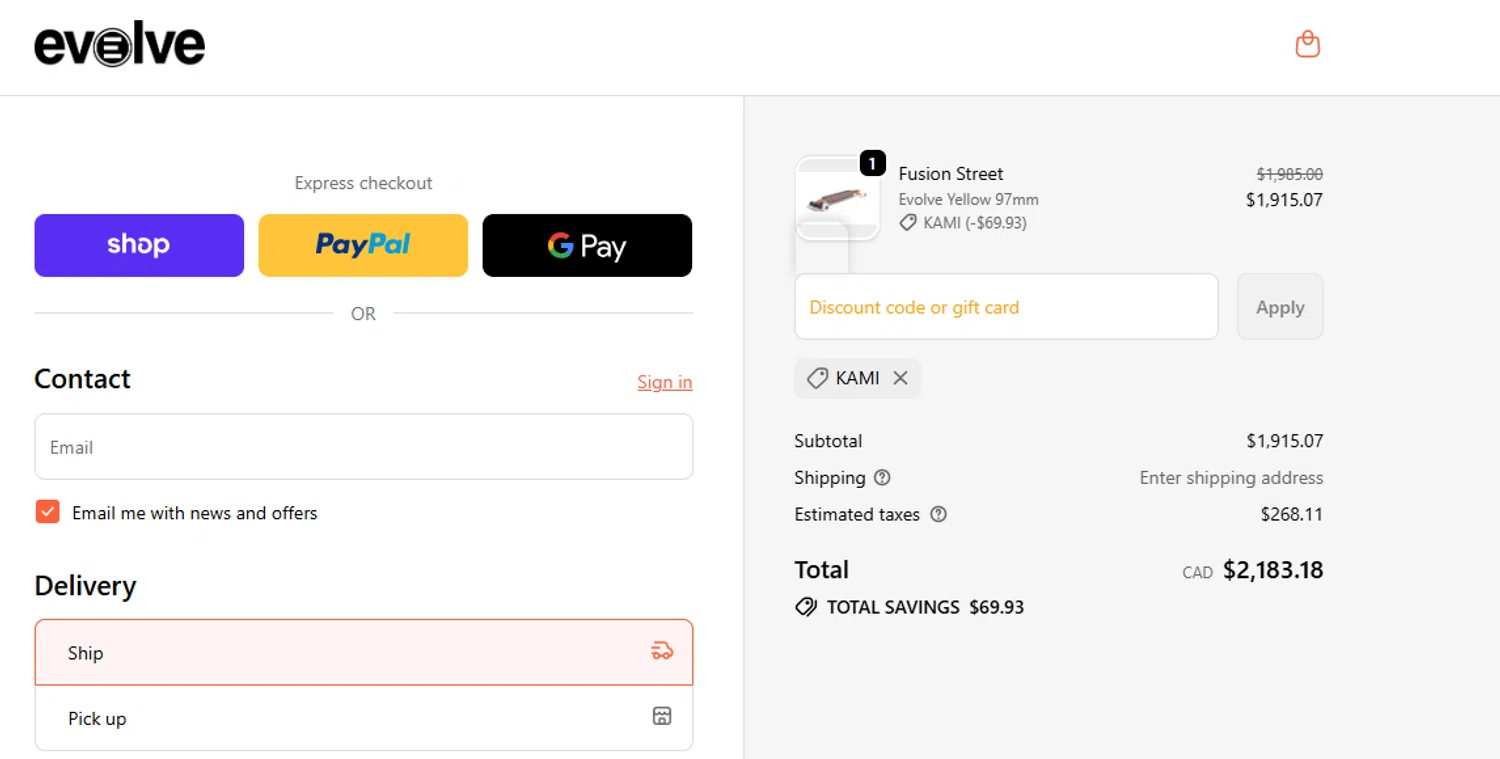Click the Subtotal label

(828, 441)
